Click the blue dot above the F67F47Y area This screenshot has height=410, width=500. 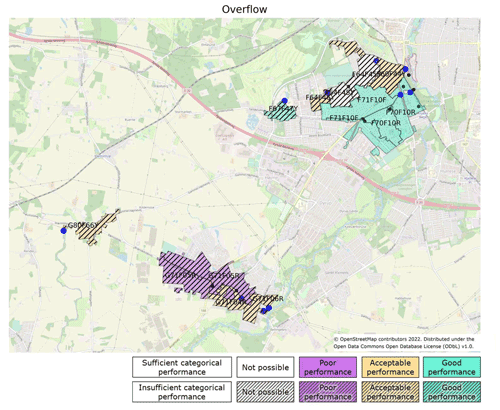284,101
